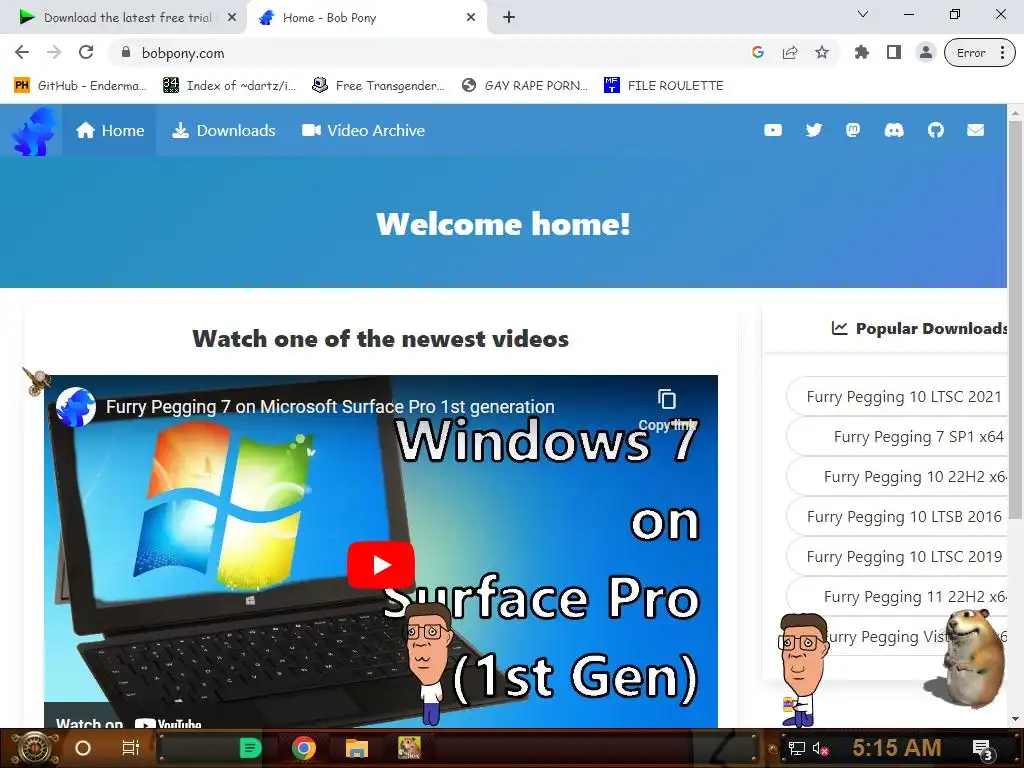1024x768 pixels.
Task: Open the Video Archive navbar item
Action: (x=363, y=131)
